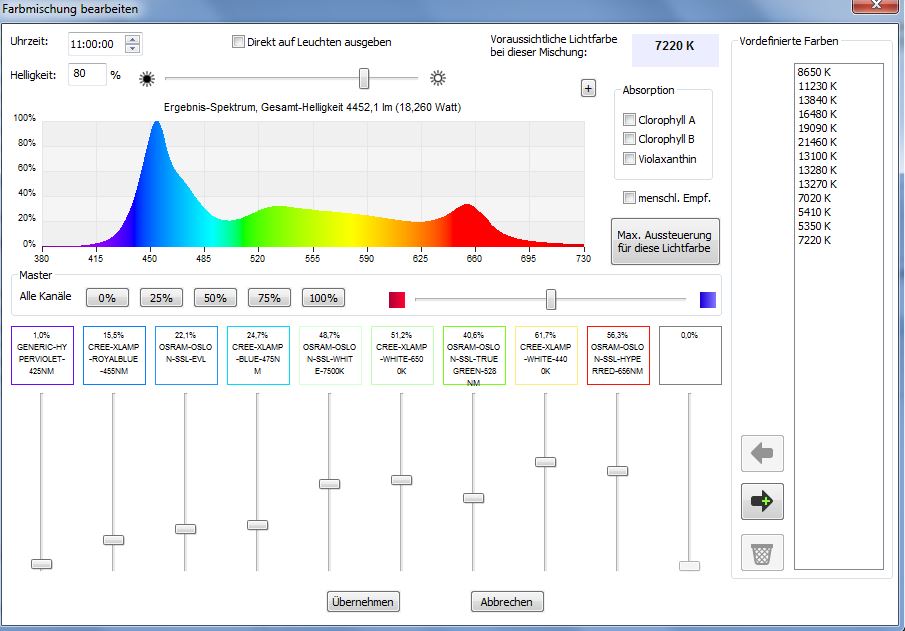Click the green plus arrow icon
Screen dimensions: 905x631
pos(761,502)
